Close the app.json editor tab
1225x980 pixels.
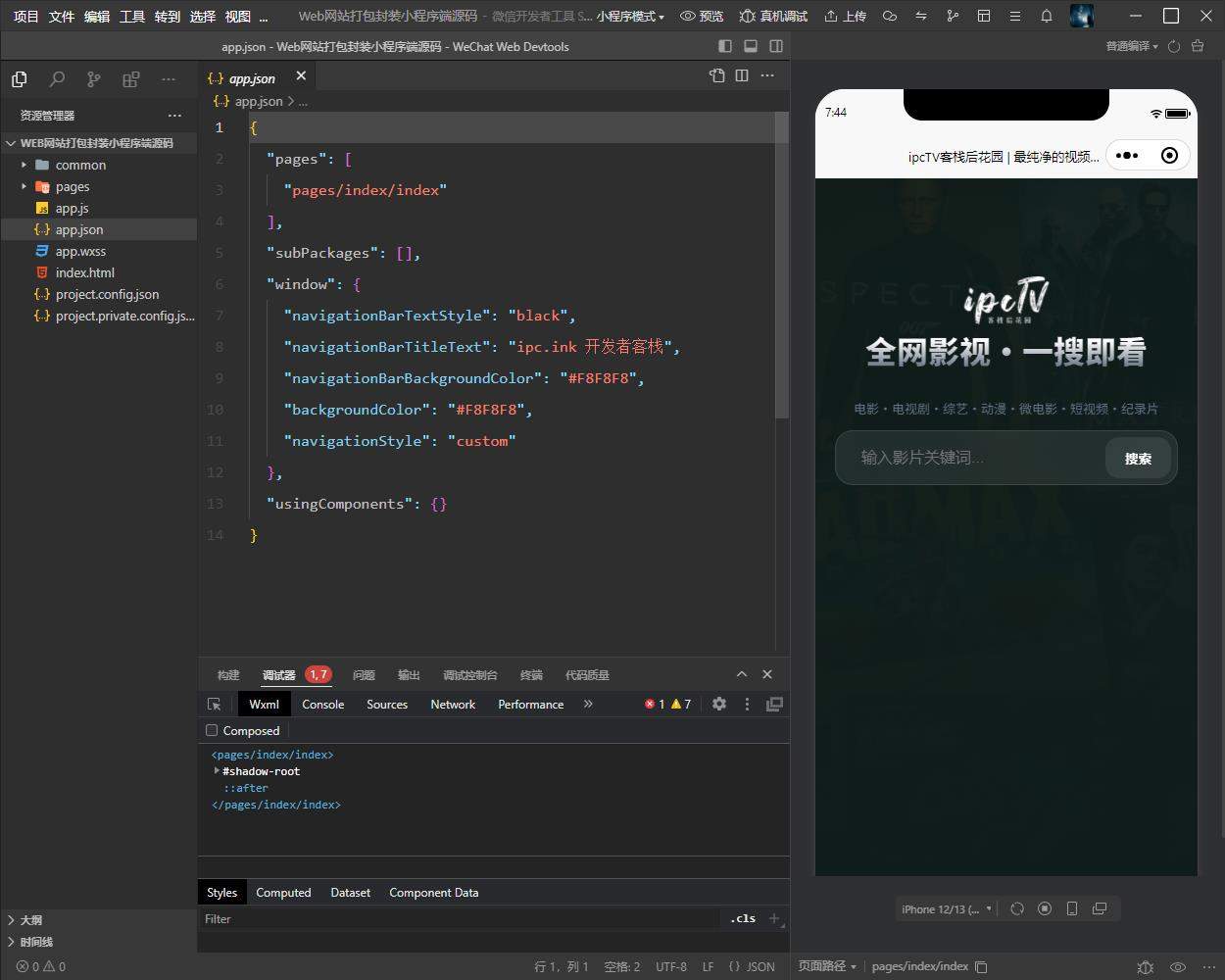[301, 75]
